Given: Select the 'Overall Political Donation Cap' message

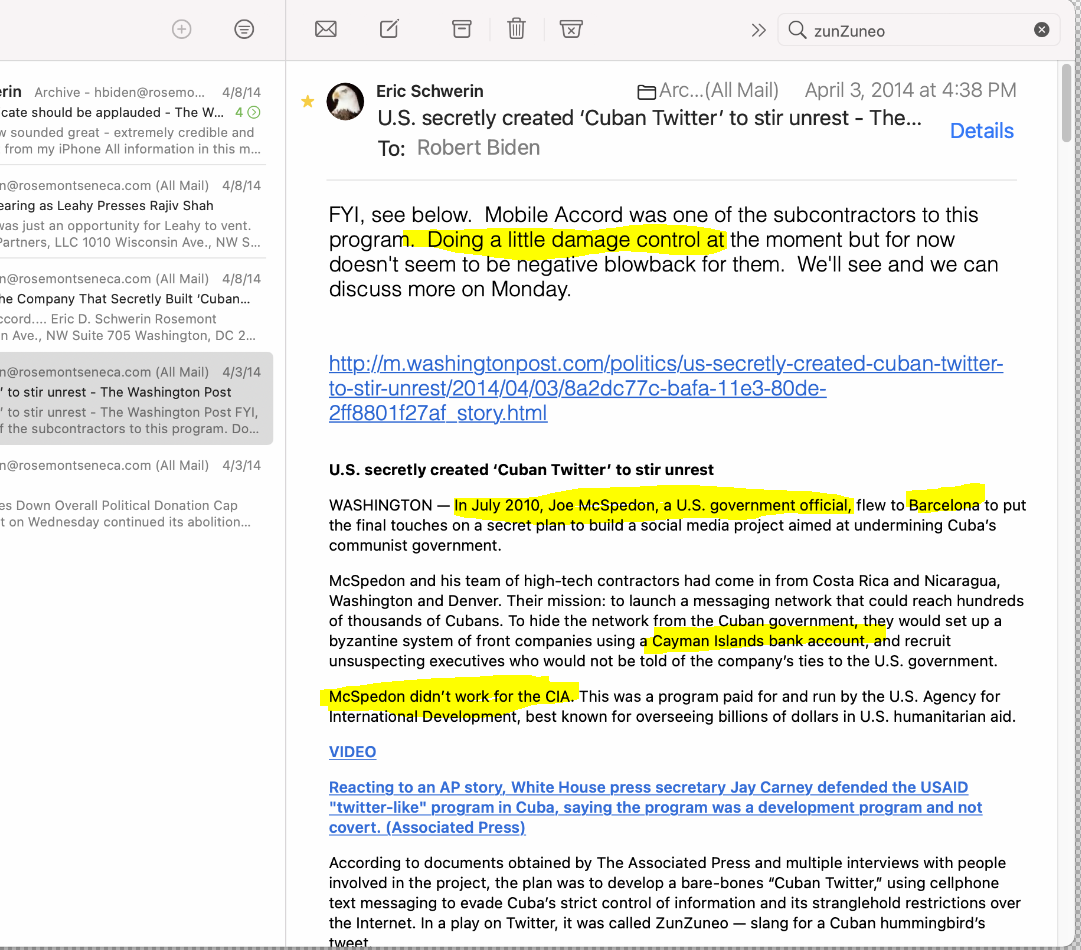Looking at the screenshot, I should pyautogui.click(x=133, y=494).
